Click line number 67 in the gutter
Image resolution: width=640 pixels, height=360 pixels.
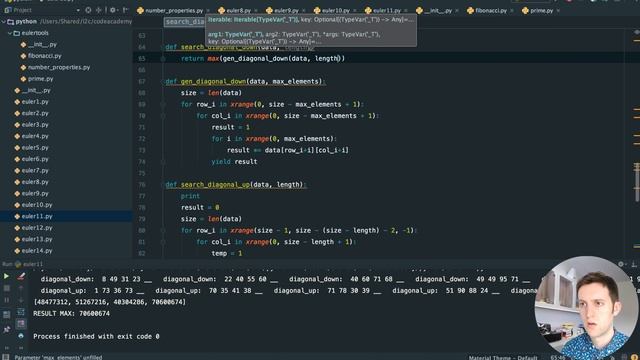point(142,81)
